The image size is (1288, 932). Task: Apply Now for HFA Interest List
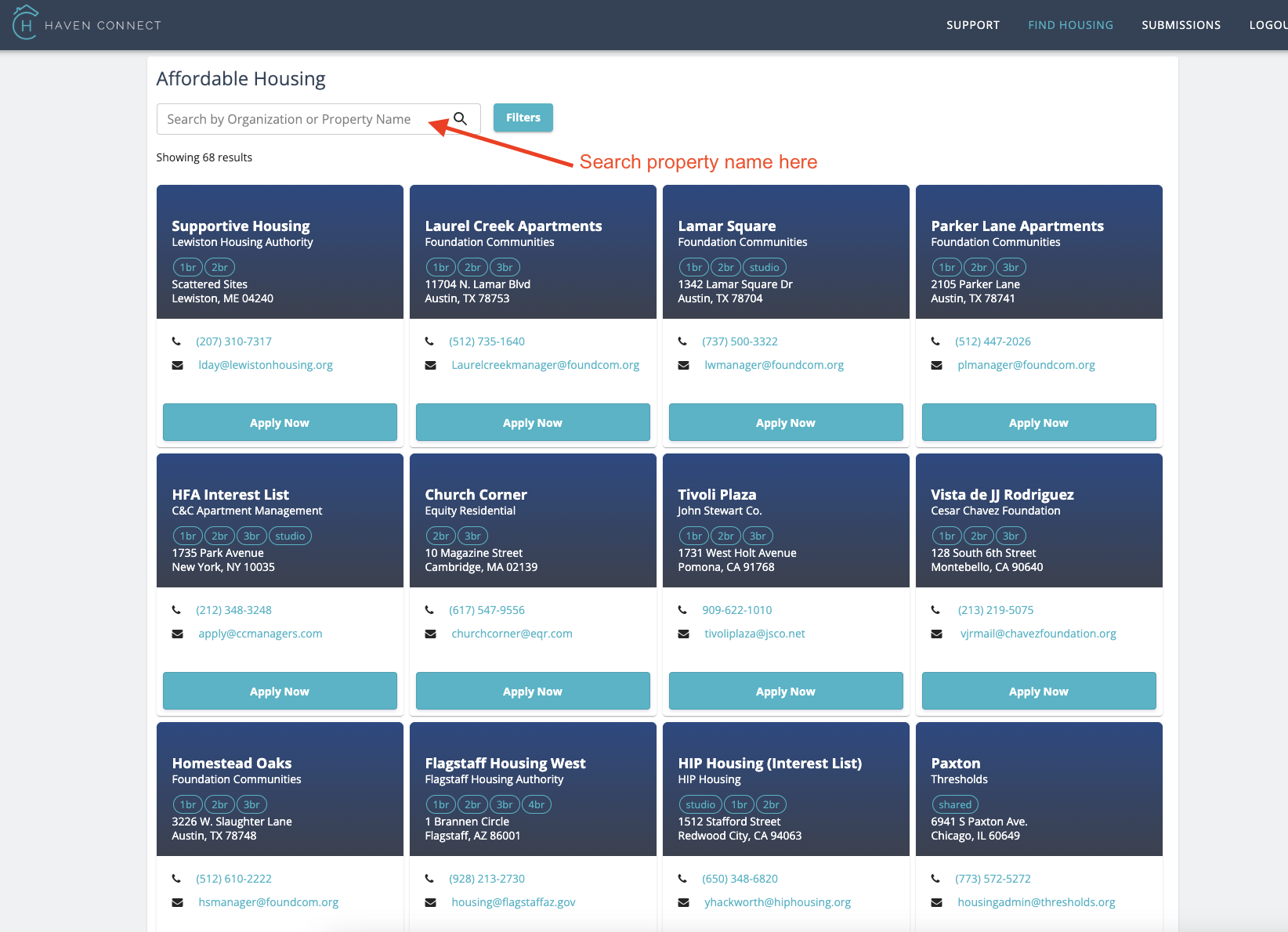point(280,691)
